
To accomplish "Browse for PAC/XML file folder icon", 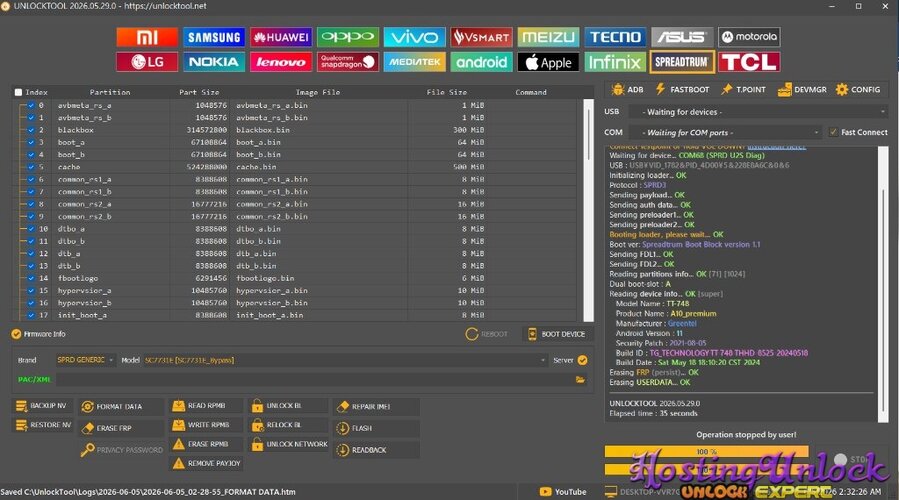I will (580, 380).
